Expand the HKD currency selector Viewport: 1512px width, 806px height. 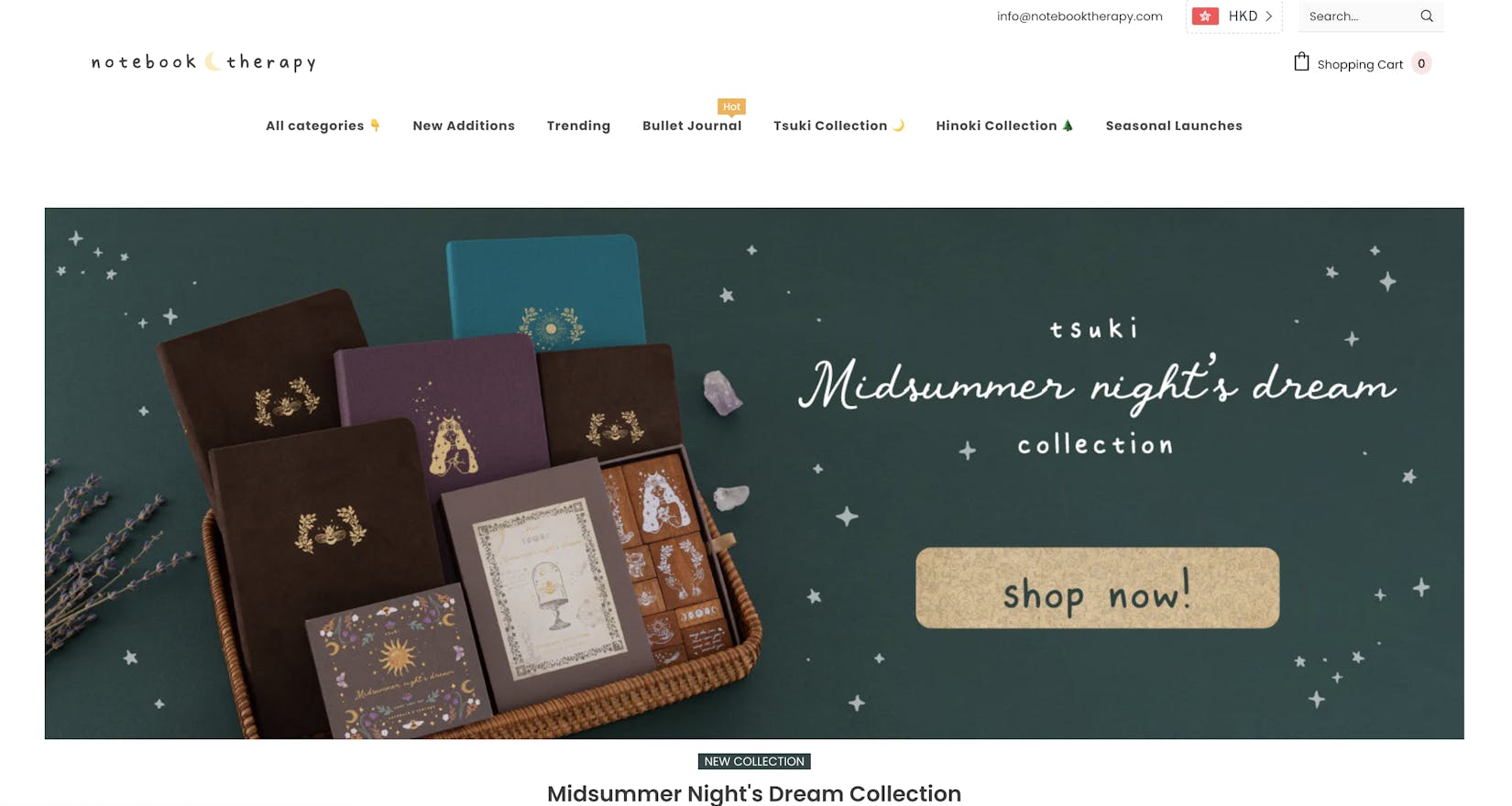click(1233, 16)
